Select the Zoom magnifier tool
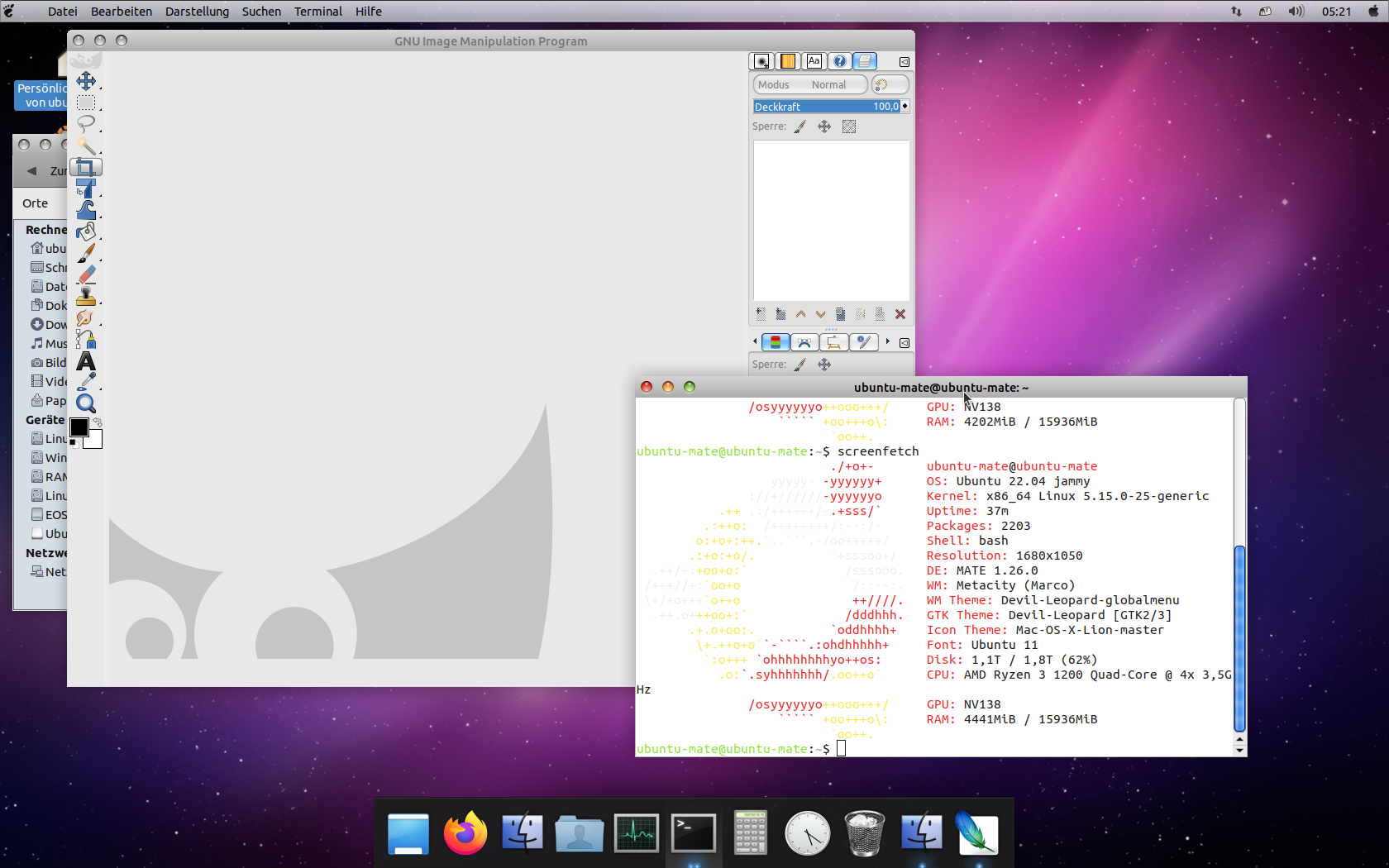1389x868 pixels. (86, 403)
